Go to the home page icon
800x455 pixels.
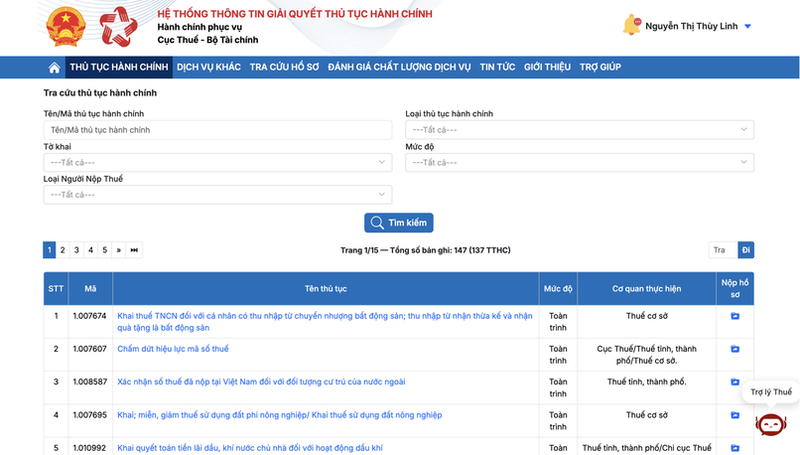(x=54, y=67)
